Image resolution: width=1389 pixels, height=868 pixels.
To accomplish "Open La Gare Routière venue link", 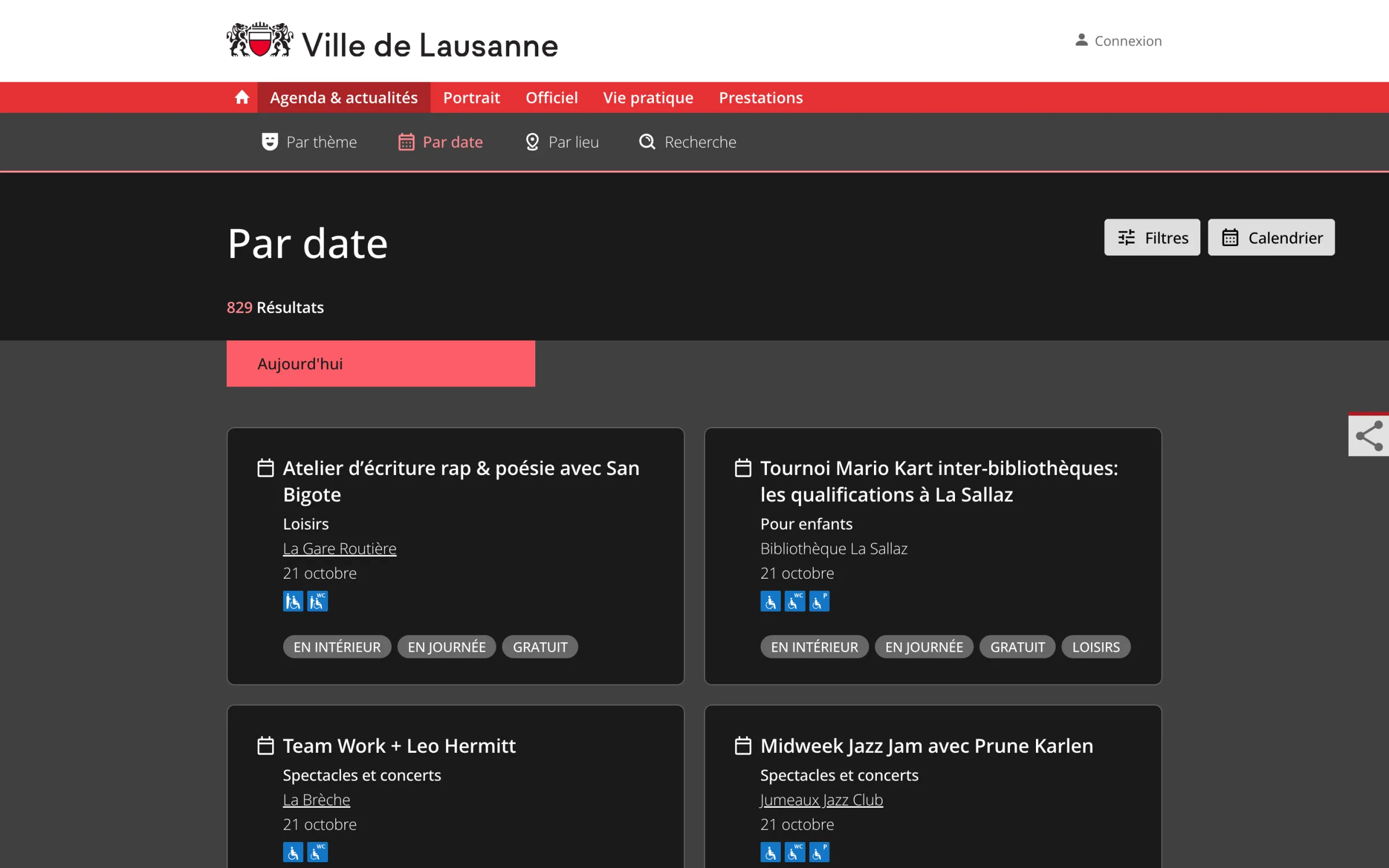I will click(340, 548).
